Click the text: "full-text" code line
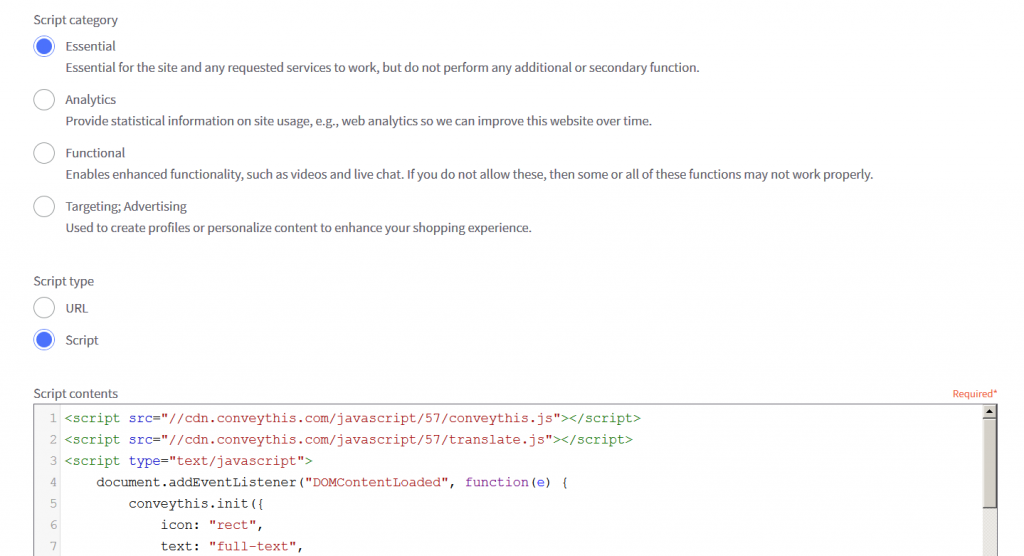Screen dimensions: 1024x556 pos(232,546)
